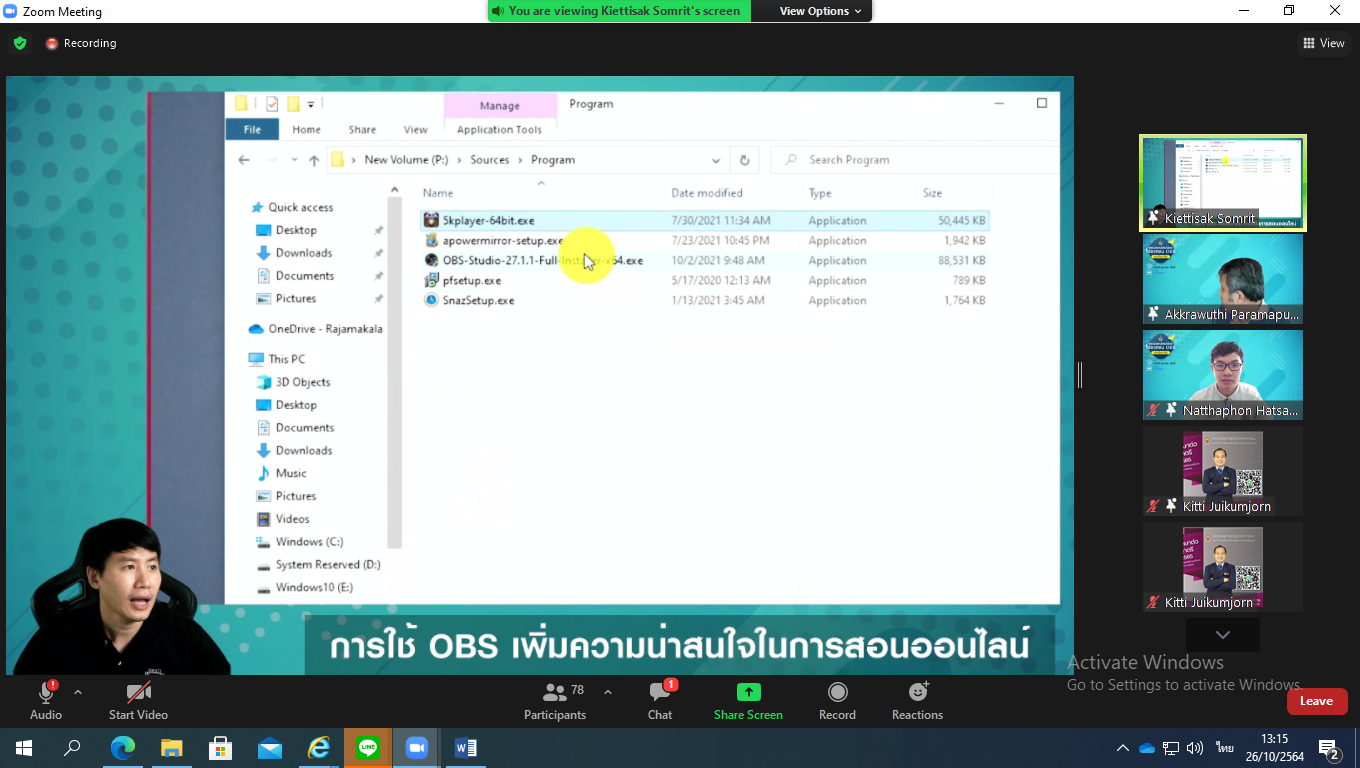Click the Search Program field
Viewport: 1360px width, 768px height.
[914, 160]
